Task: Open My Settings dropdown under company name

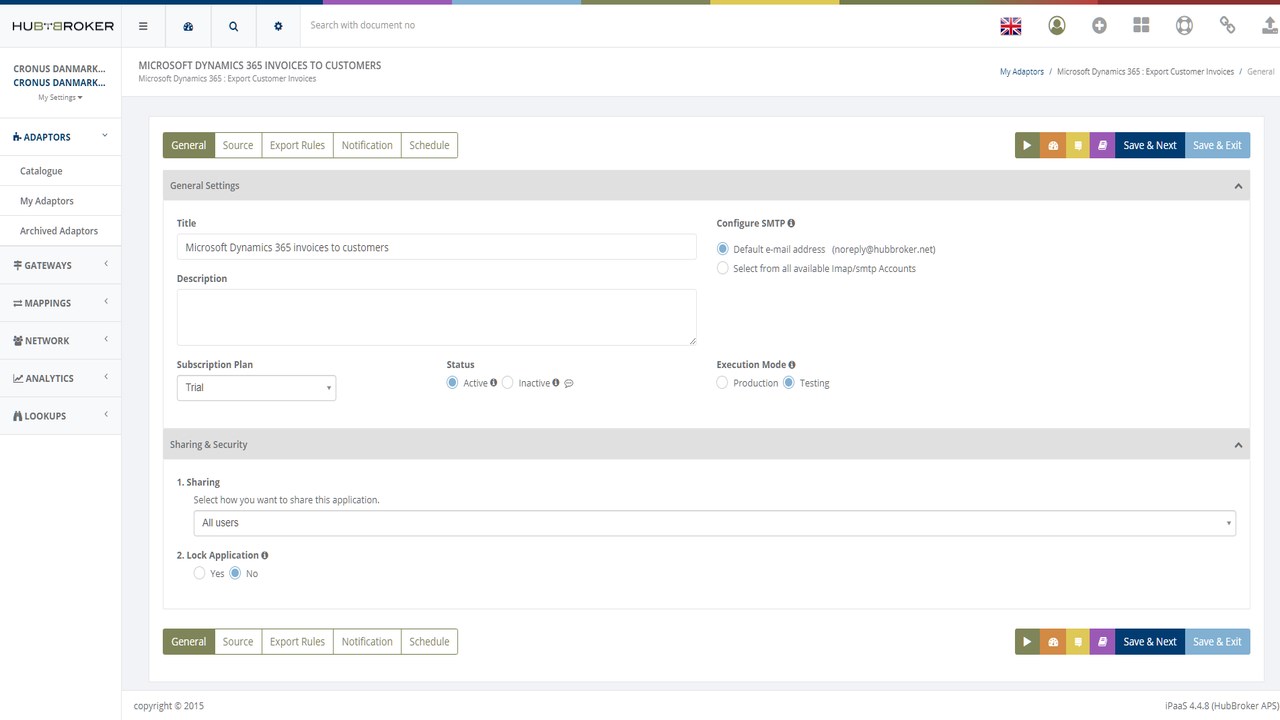Action: 60,98
